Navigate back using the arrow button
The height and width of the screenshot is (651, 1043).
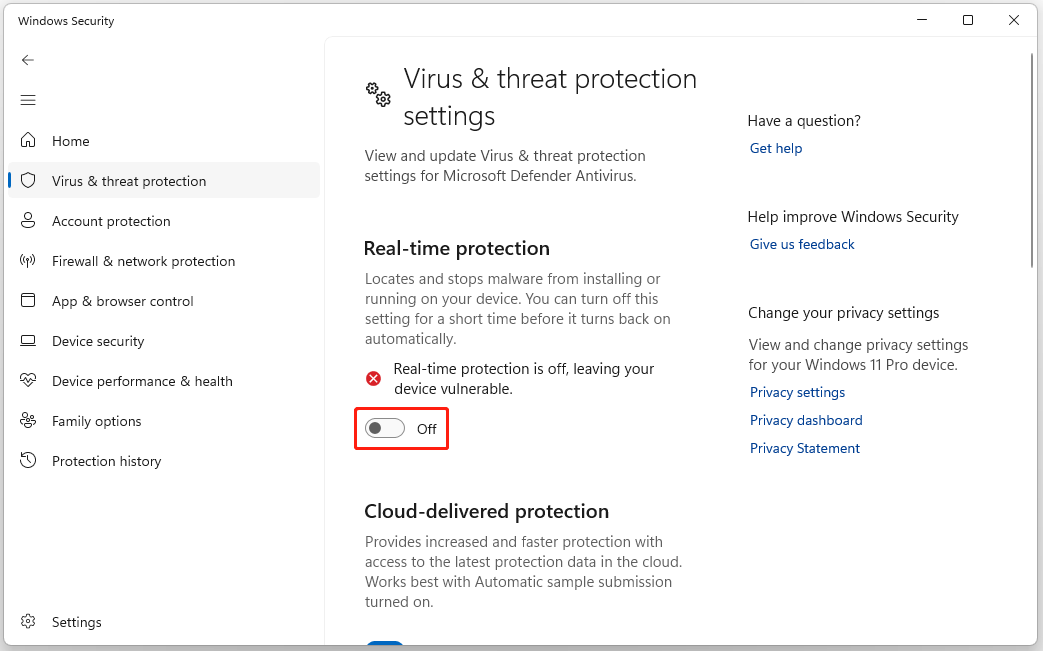coord(27,60)
